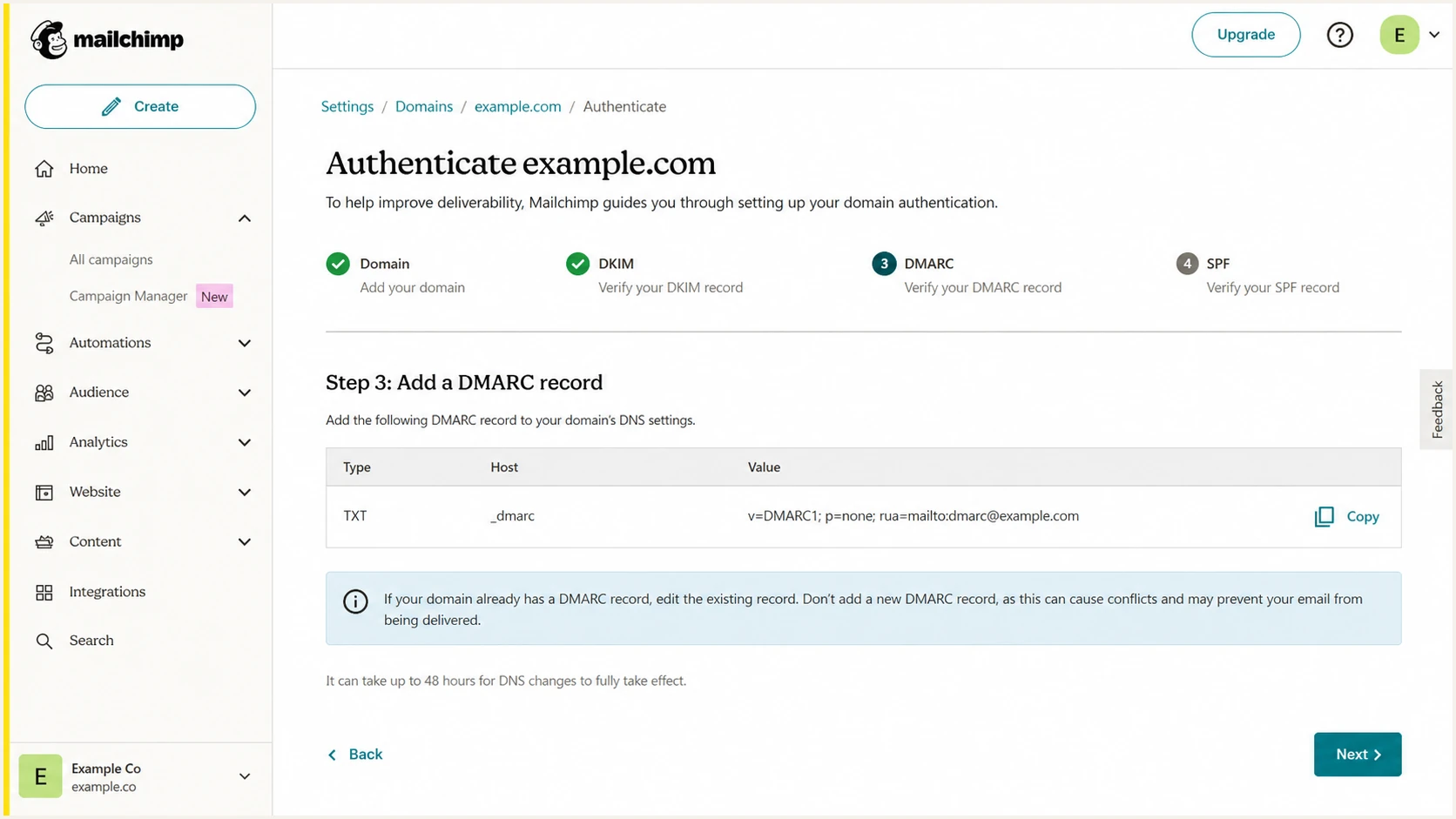Click the TXT type cell
The image size is (1456, 819).
click(355, 516)
